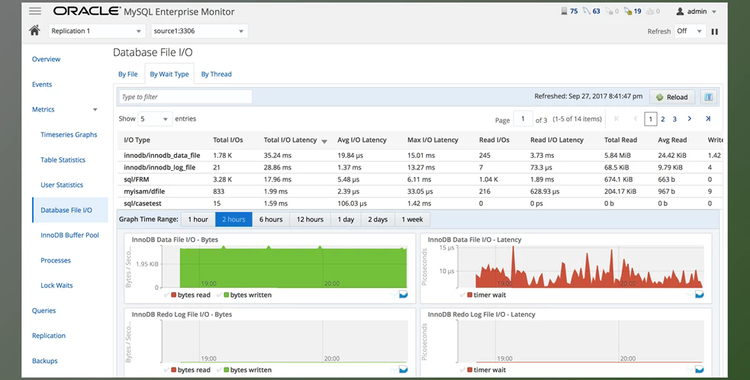The image size is (750, 380).
Task: Set graph time range to 1 day
Action: point(345,219)
